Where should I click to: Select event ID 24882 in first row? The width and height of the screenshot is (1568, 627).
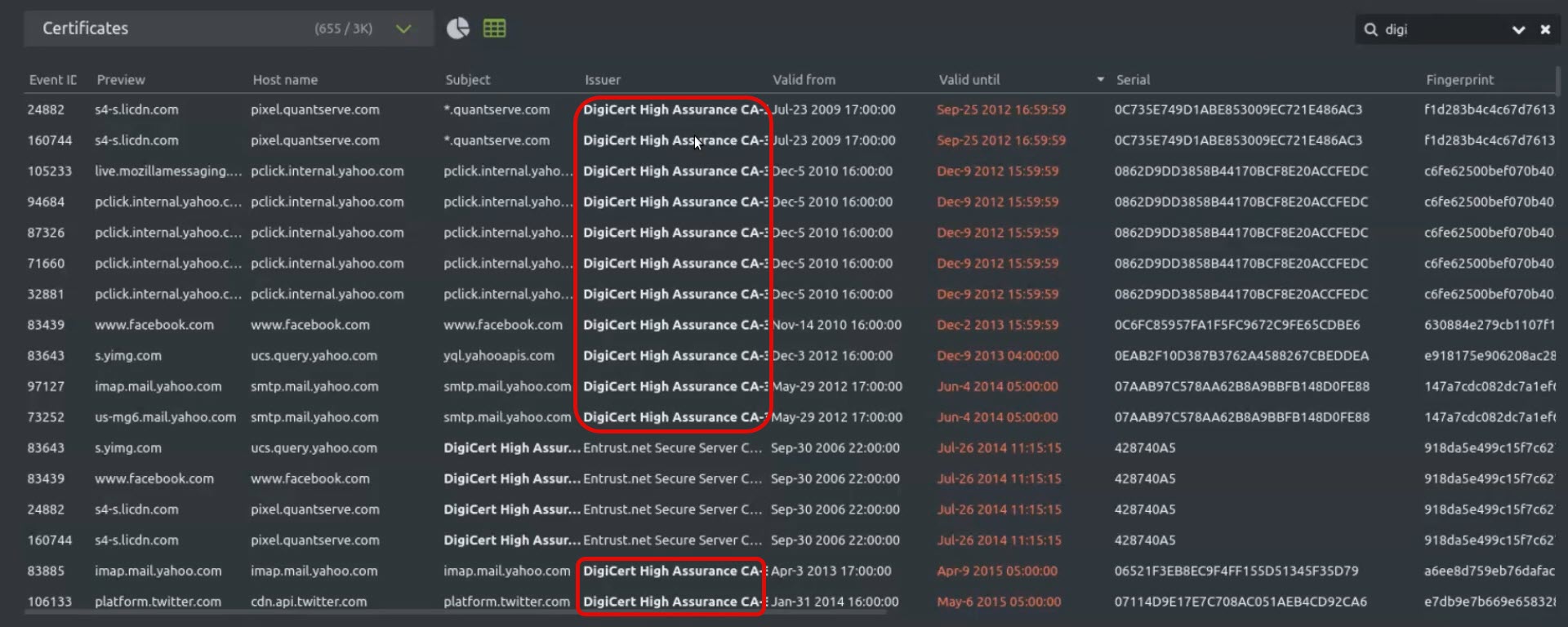(x=46, y=109)
